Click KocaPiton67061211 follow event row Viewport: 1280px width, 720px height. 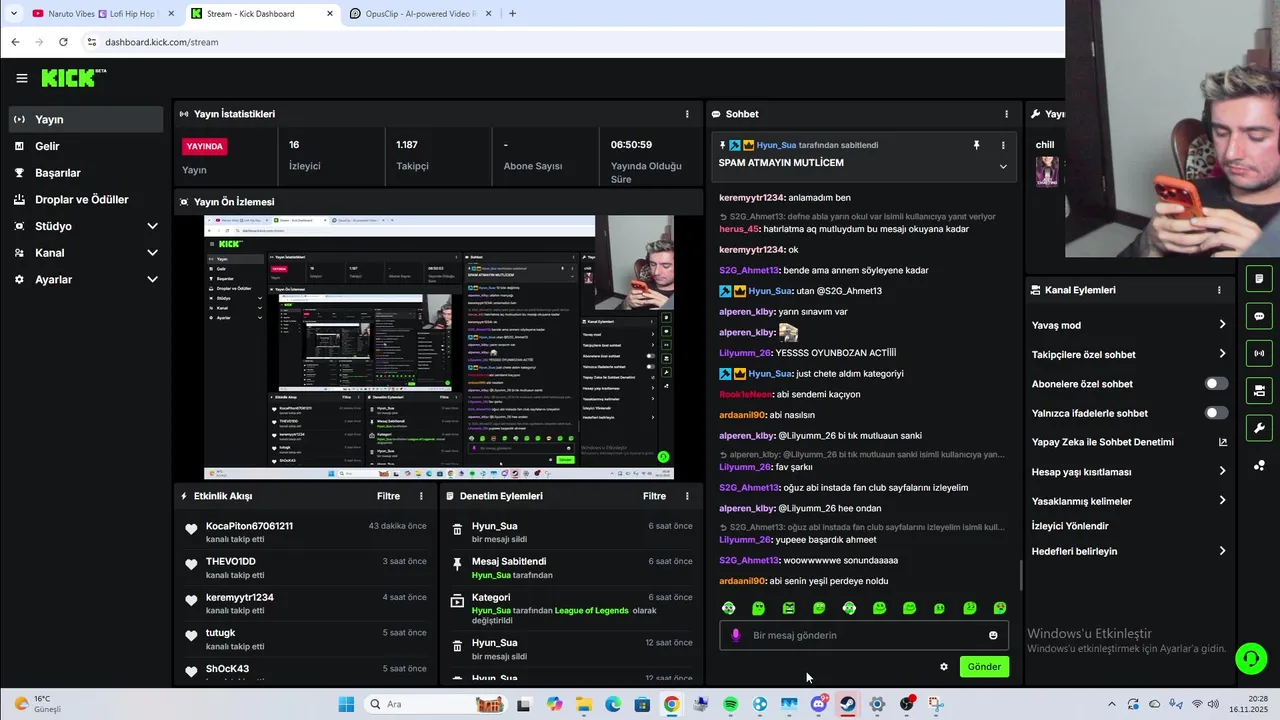(x=306, y=532)
